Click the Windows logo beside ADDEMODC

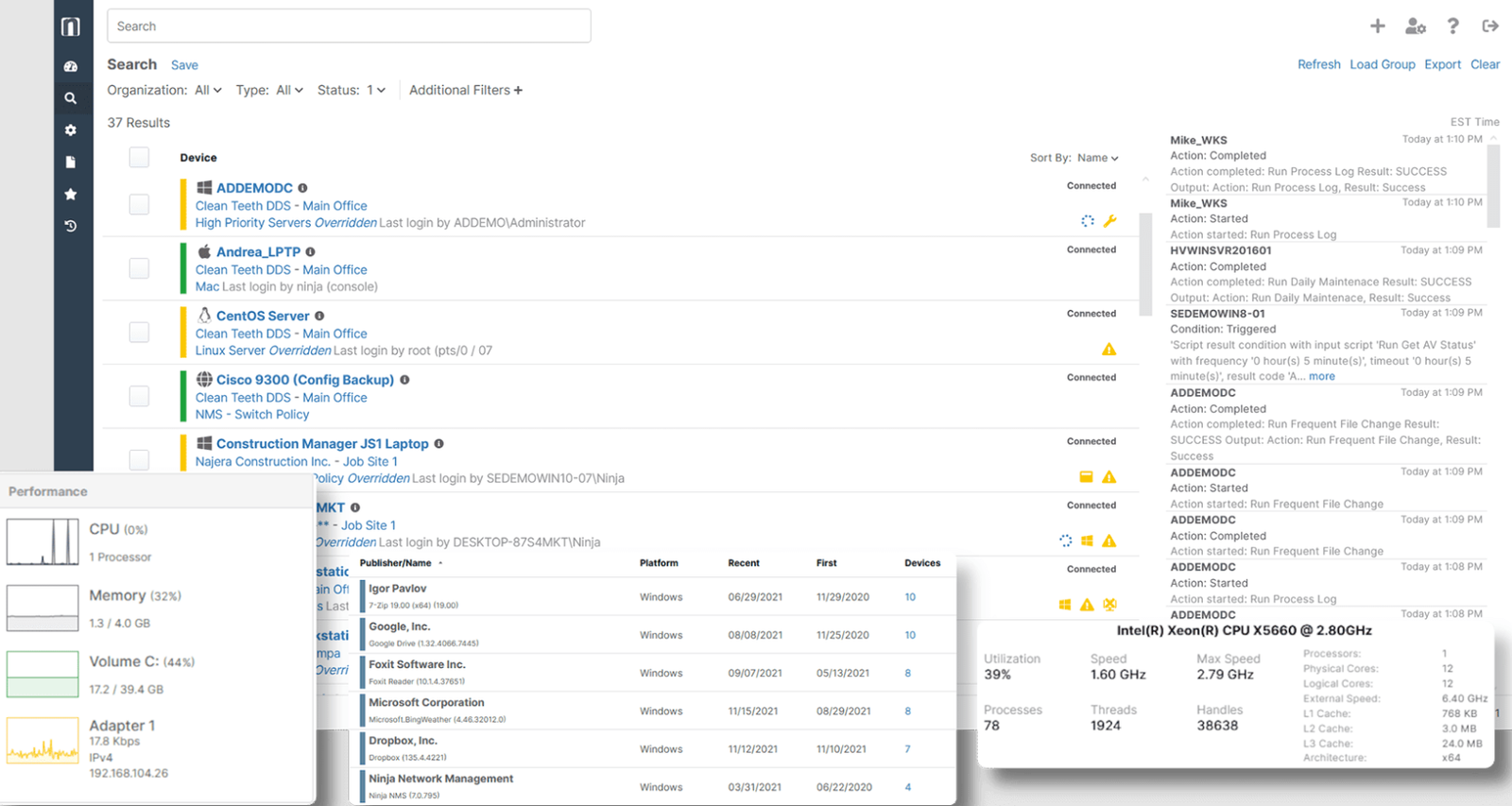pos(204,187)
